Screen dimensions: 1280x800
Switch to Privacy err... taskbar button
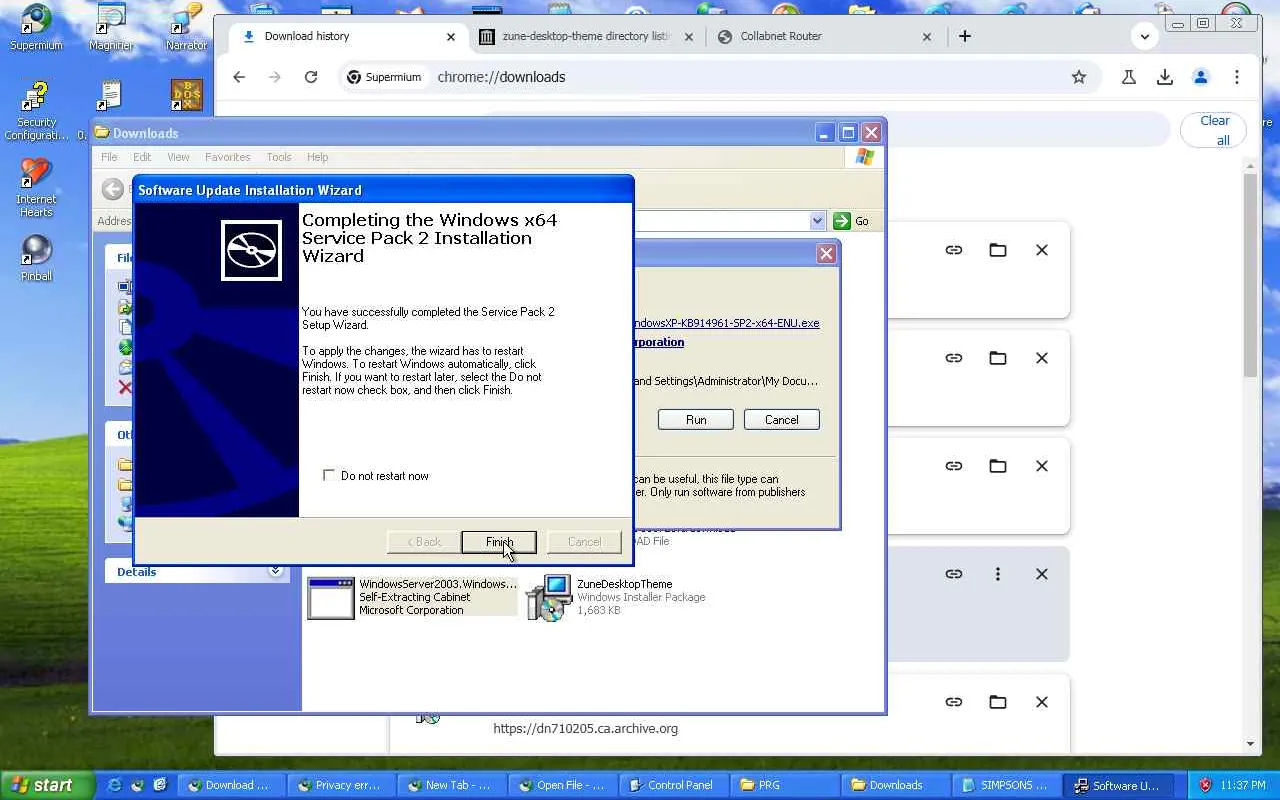pyautogui.click(x=340, y=785)
